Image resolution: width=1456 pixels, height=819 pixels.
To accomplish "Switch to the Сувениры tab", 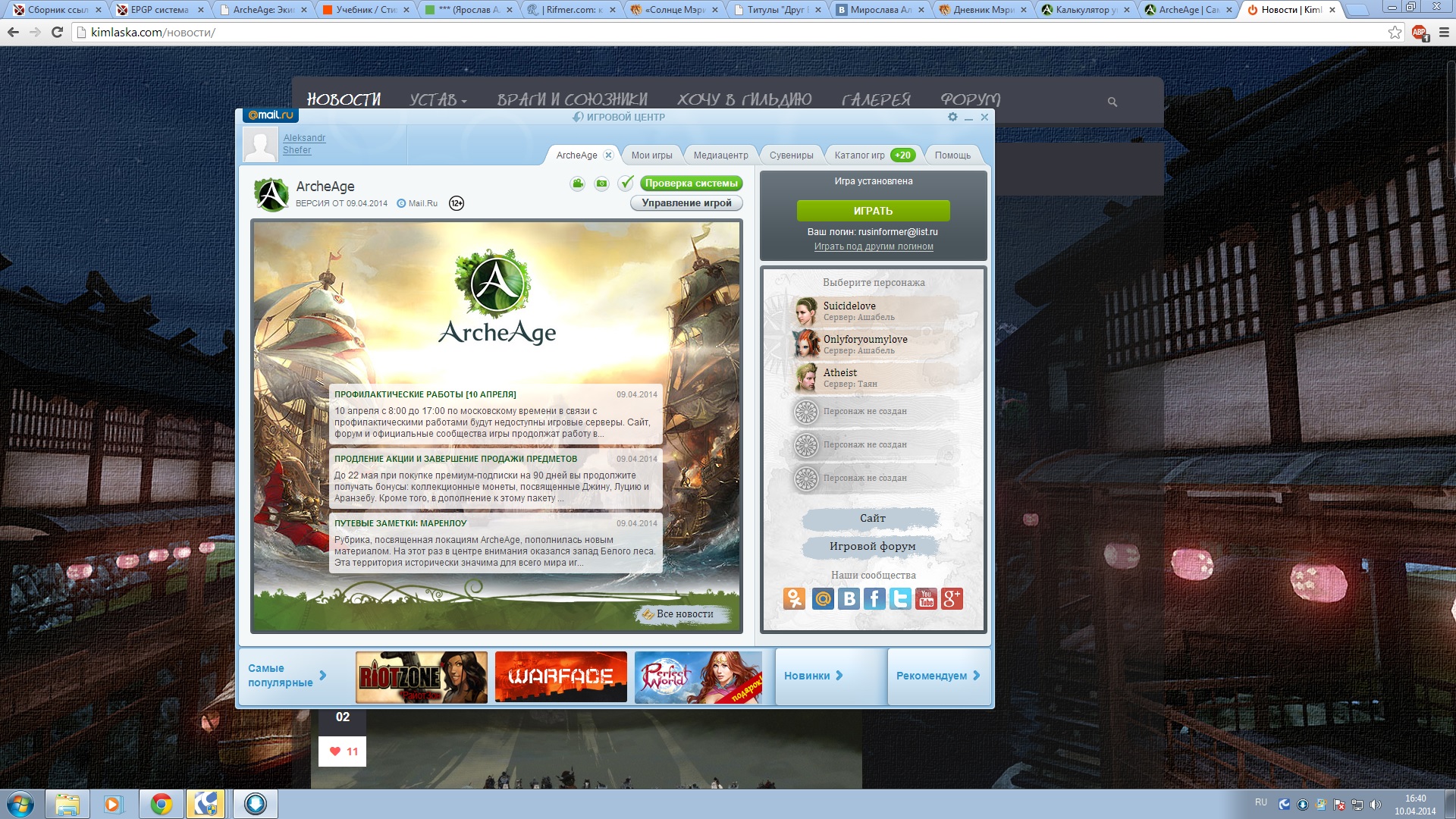I will (791, 155).
